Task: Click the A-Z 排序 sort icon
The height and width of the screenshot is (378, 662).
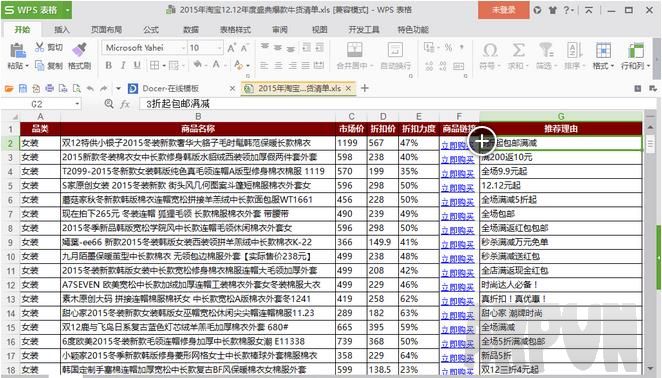Action: (x=574, y=50)
